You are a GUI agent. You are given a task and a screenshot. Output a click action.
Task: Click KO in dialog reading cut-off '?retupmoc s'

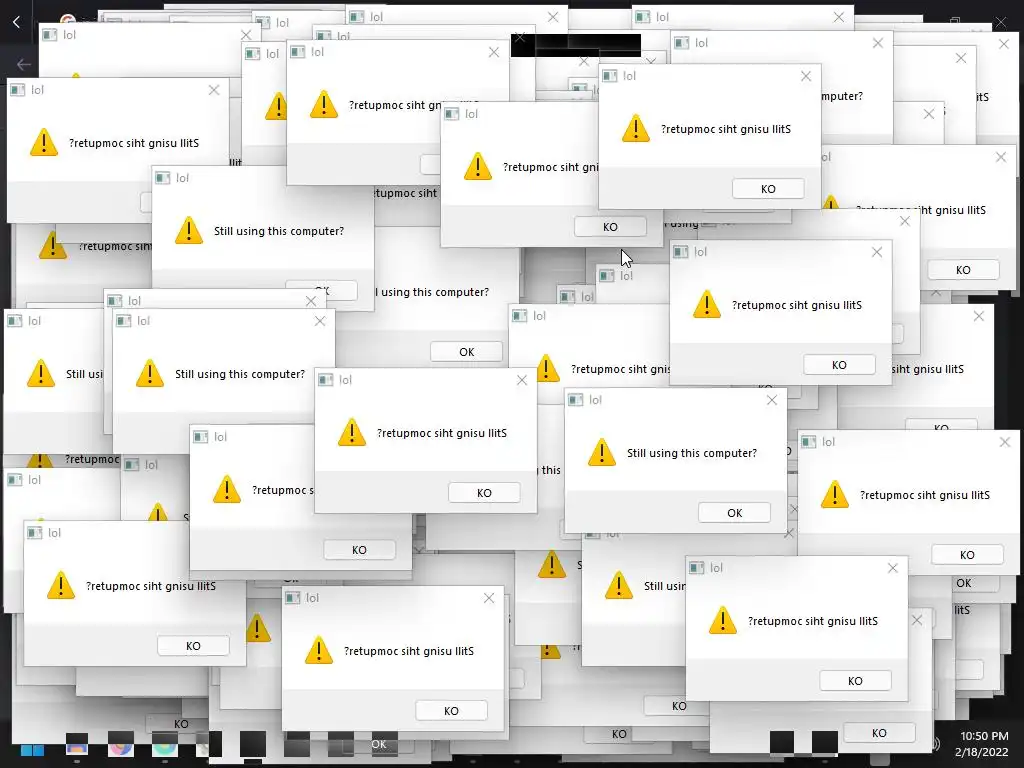359,550
